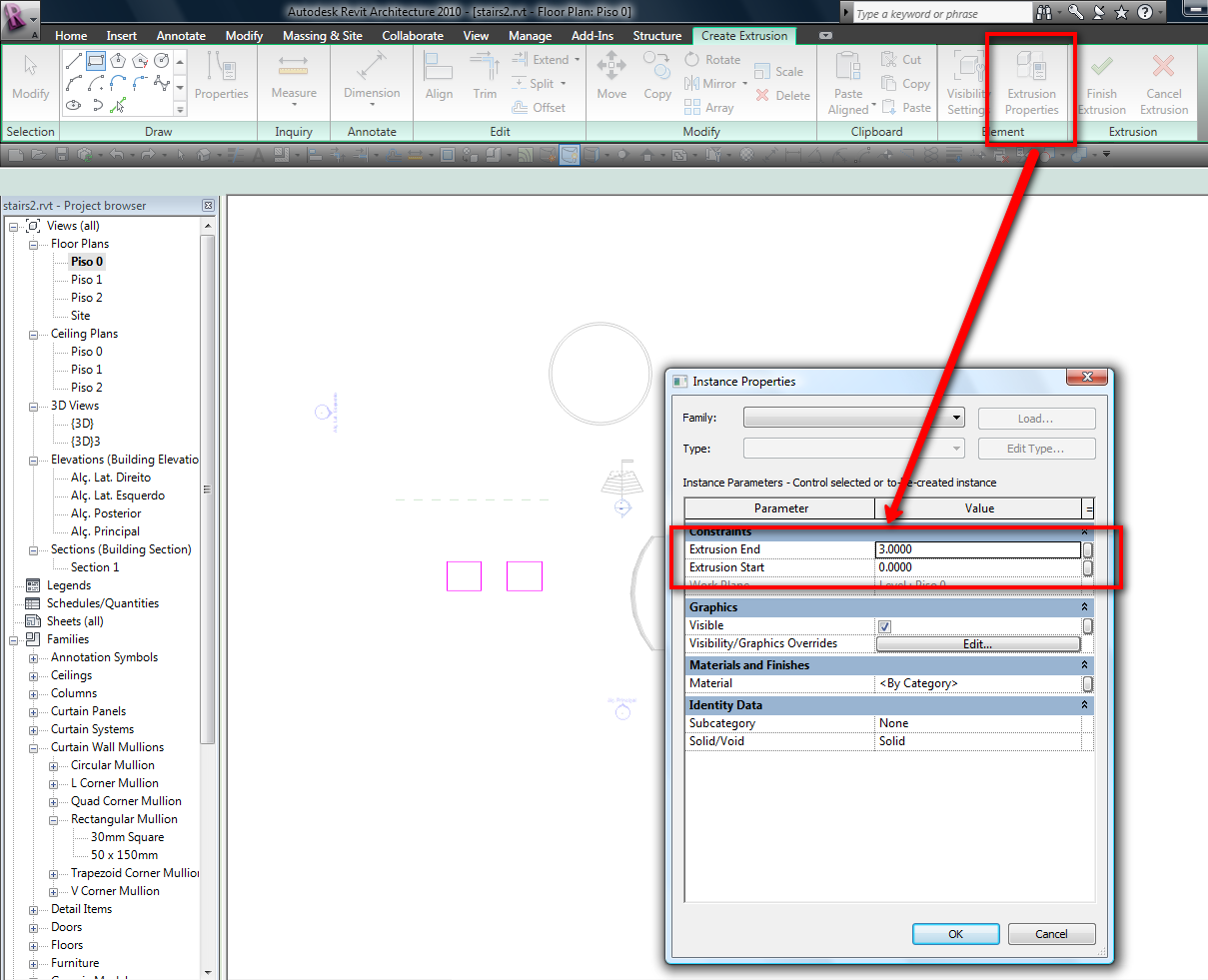Select the Ellipse draw tool

[74, 105]
